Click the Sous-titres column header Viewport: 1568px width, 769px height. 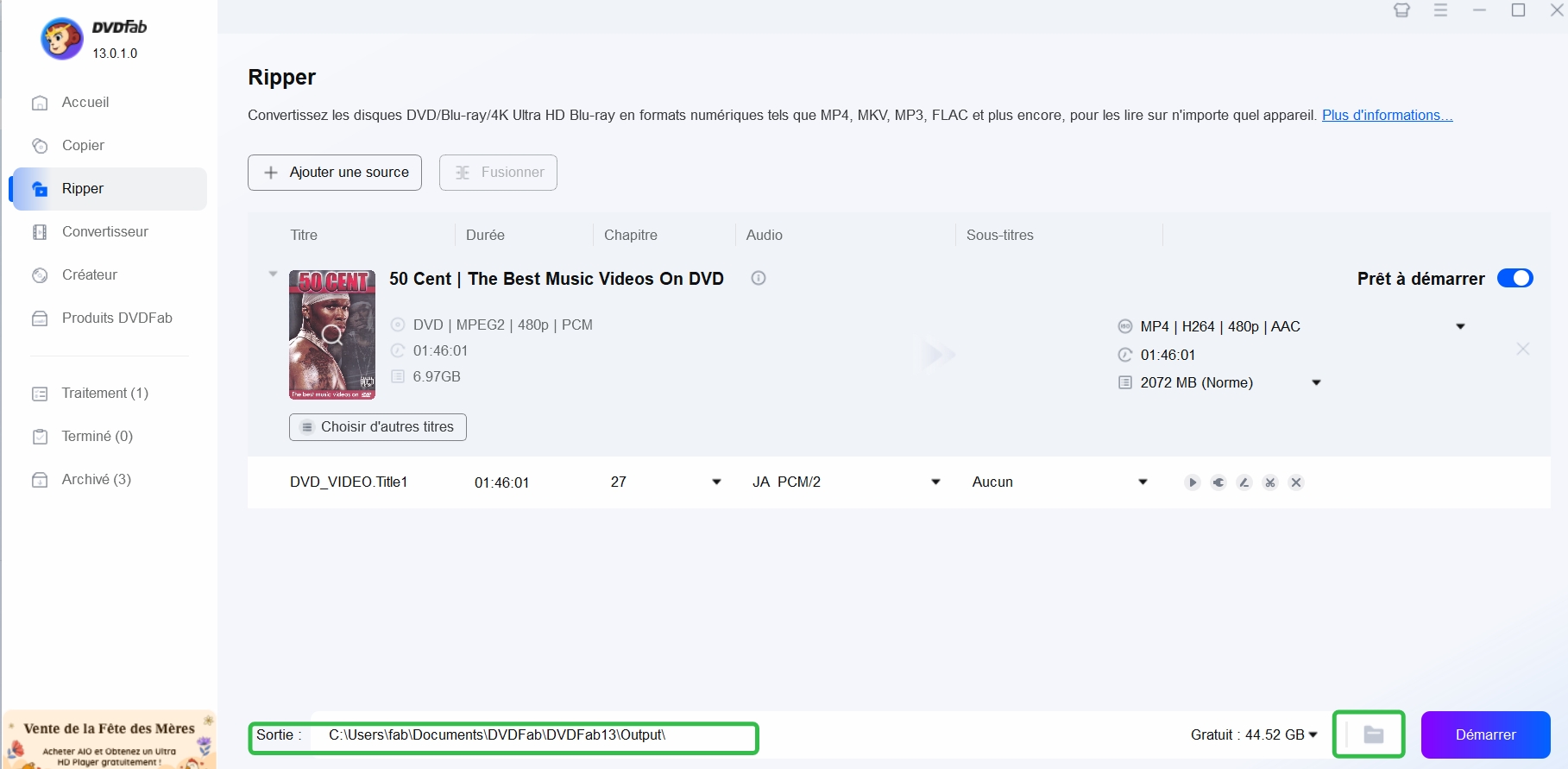[1000, 235]
